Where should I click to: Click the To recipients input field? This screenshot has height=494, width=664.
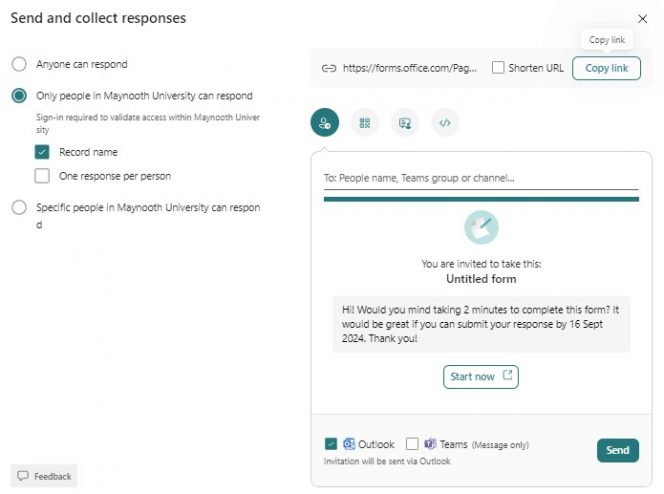[480, 178]
